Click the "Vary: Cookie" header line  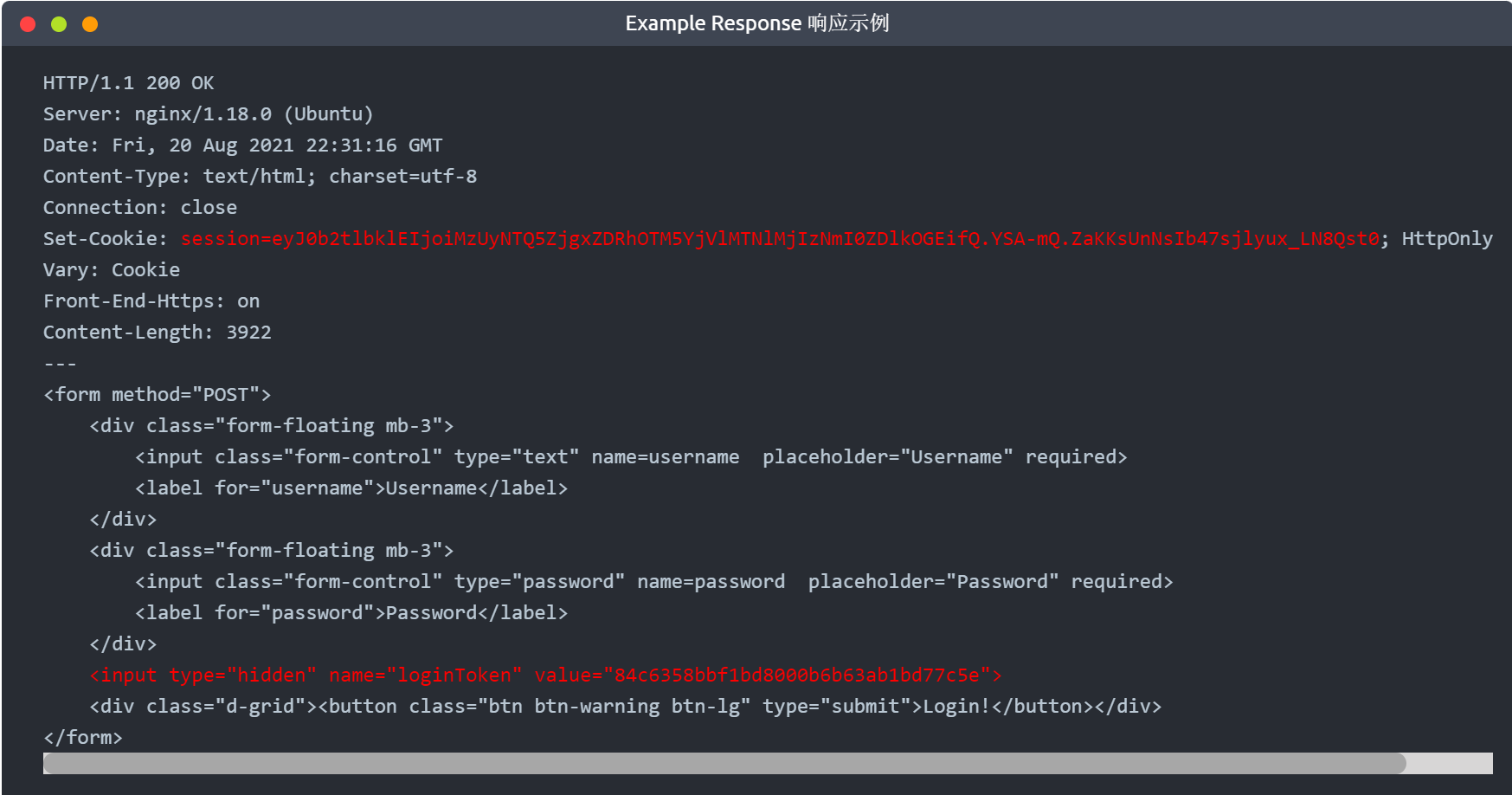pos(112,270)
